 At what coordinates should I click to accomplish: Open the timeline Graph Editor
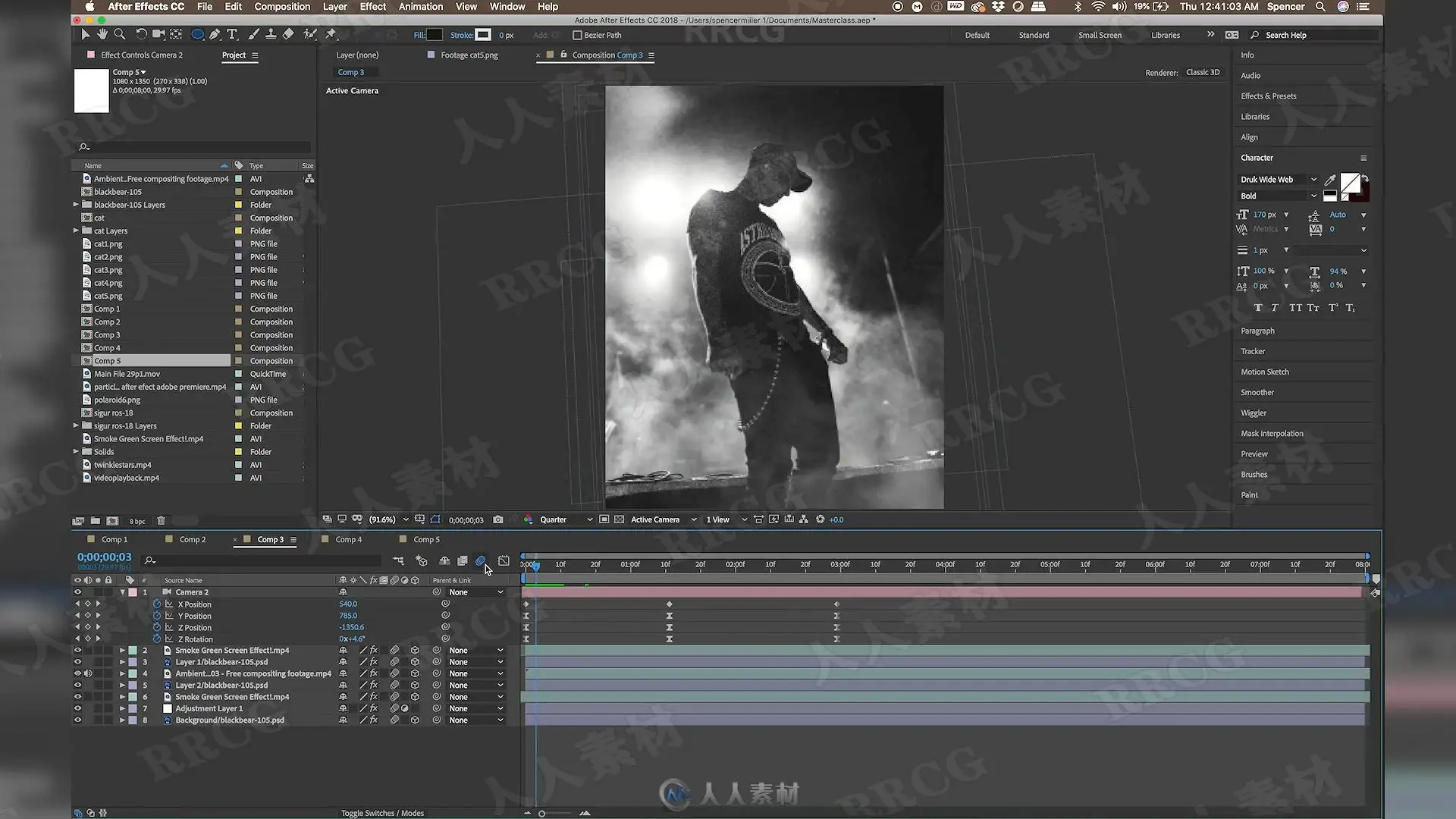tap(504, 561)
